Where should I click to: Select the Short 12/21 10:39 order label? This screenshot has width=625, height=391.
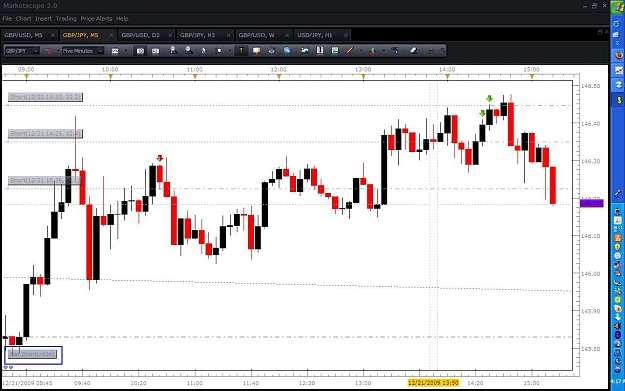(x=45, y=181)
